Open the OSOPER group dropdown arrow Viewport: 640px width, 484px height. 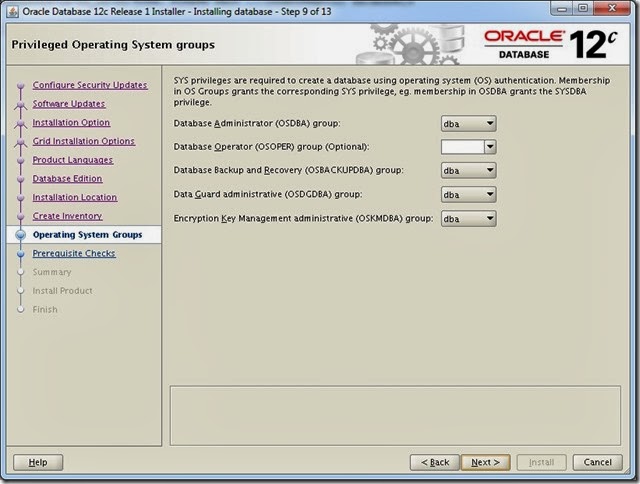(x=490, y=147)
